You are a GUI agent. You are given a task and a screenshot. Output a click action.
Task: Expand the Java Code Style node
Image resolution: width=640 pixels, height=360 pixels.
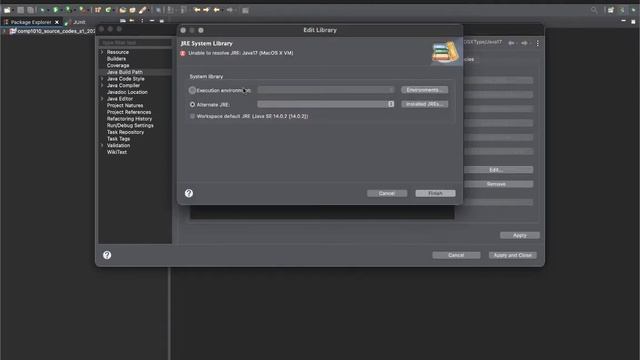click(102, 79)
